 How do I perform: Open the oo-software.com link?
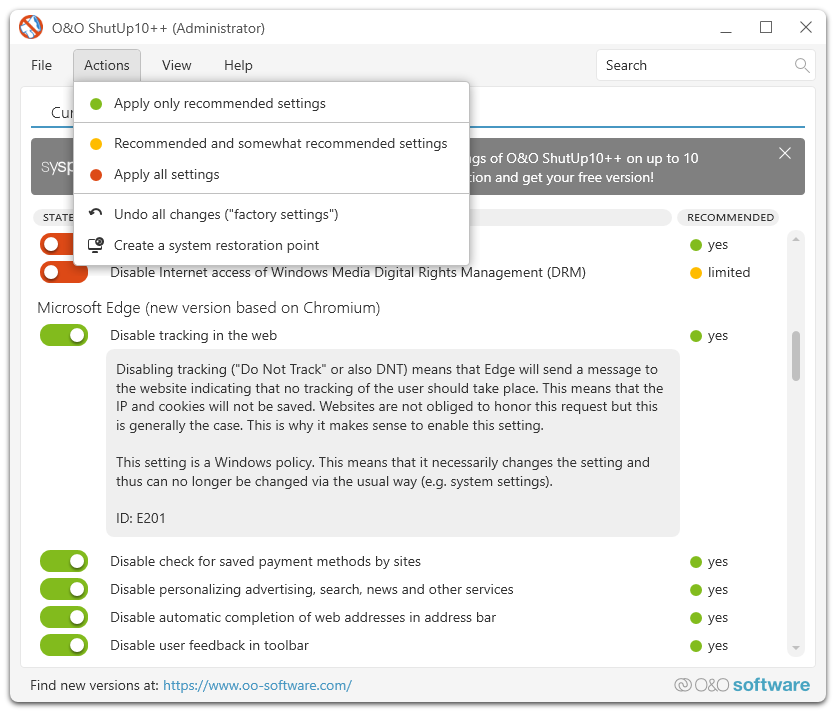click(257, 686)
